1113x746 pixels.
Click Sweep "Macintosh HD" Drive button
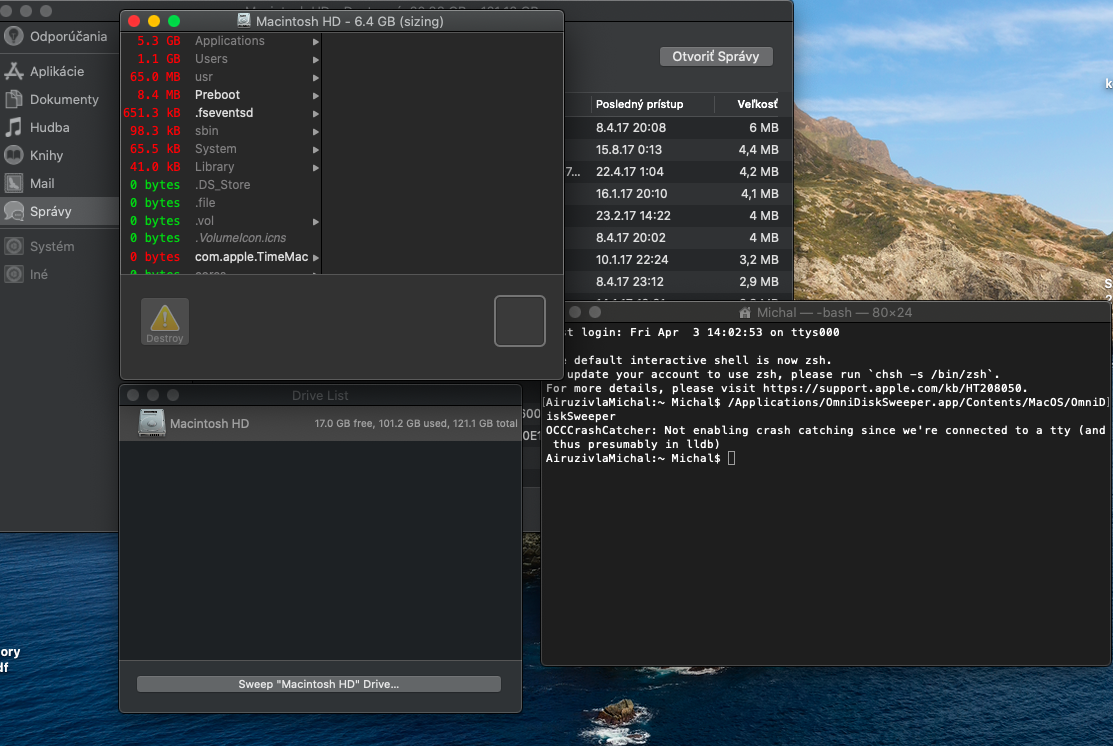pyautogui.click(x=319, y=684)
